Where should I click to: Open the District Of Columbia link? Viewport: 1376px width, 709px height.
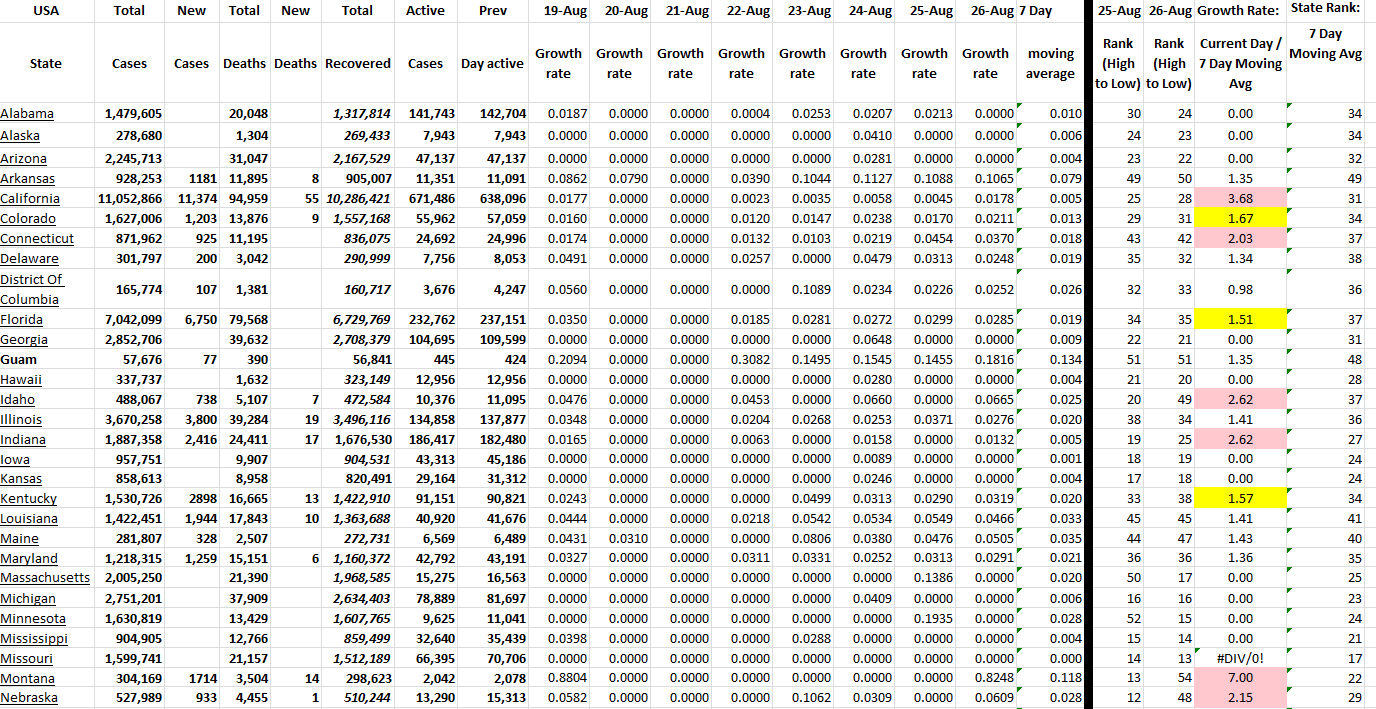coord(31,289)
